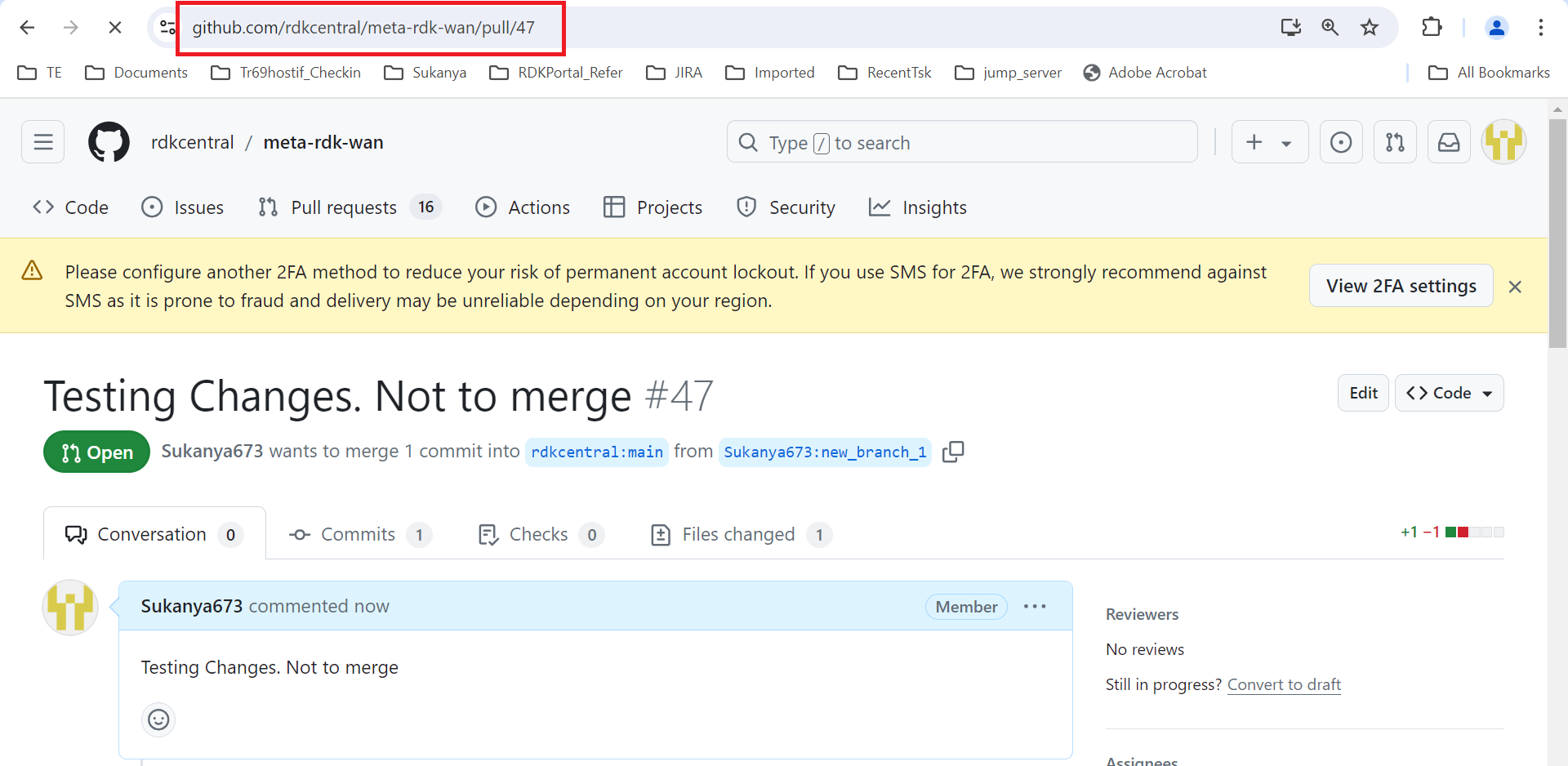
Task: Expand the Create new plus dropdown
Action: coord(1270,142)
